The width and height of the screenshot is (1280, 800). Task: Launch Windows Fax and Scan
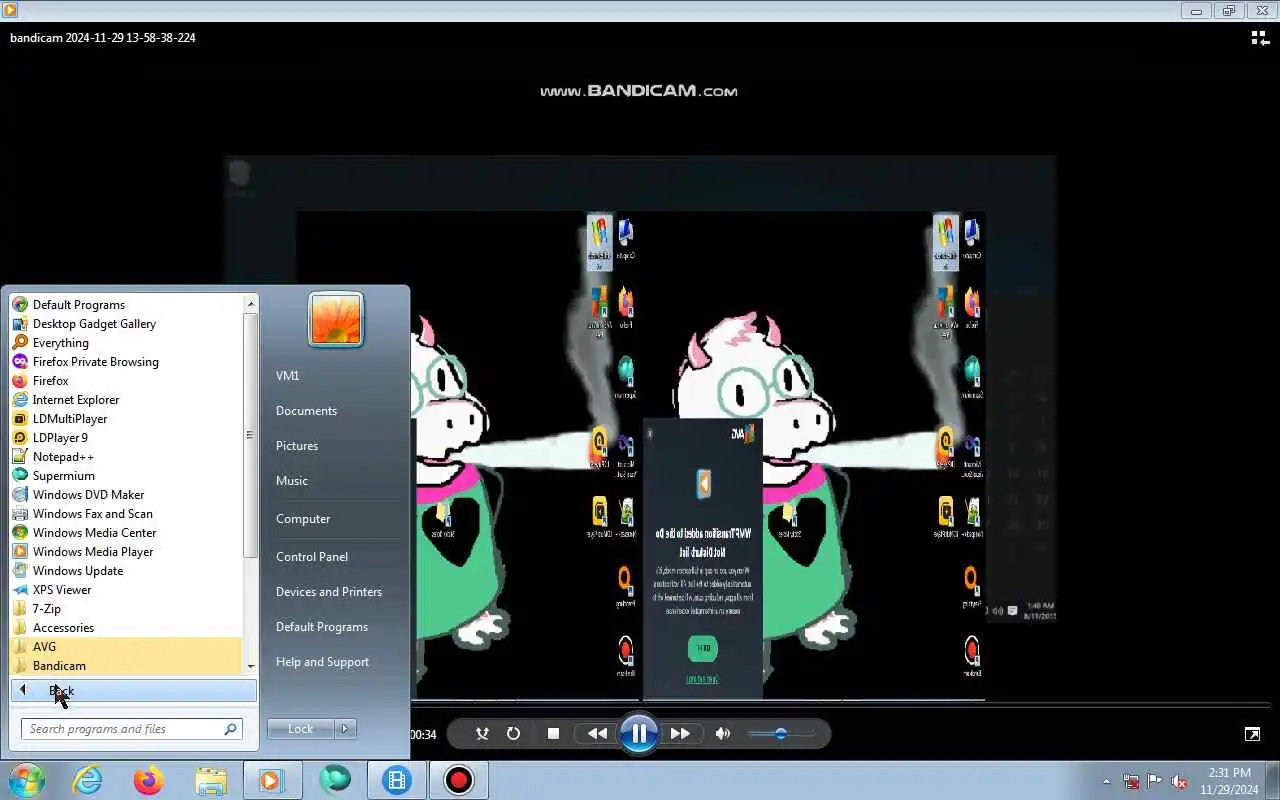click(92, 514)
